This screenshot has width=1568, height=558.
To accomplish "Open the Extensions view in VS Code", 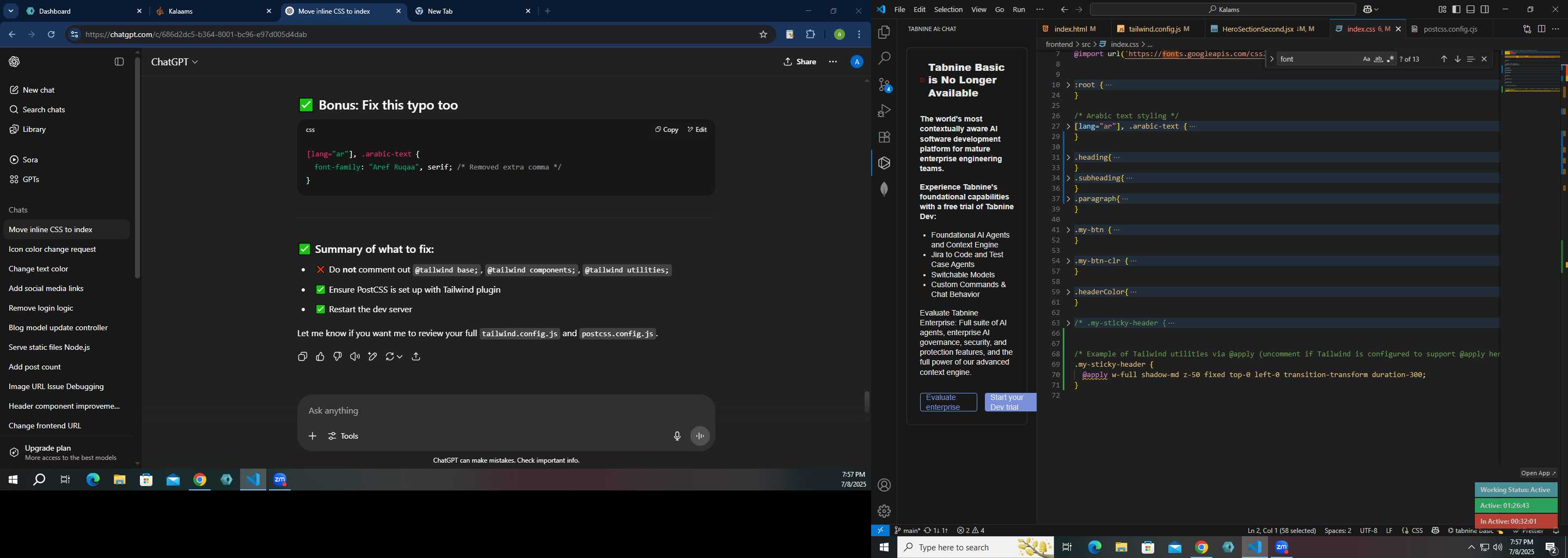I will pos(884,137).
